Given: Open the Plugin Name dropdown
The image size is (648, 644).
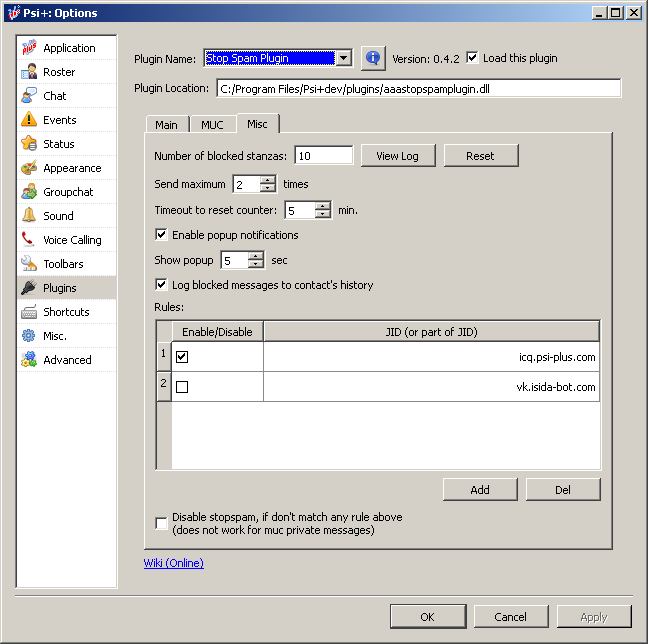Looking at the screenshot, I should coord(343,58).
